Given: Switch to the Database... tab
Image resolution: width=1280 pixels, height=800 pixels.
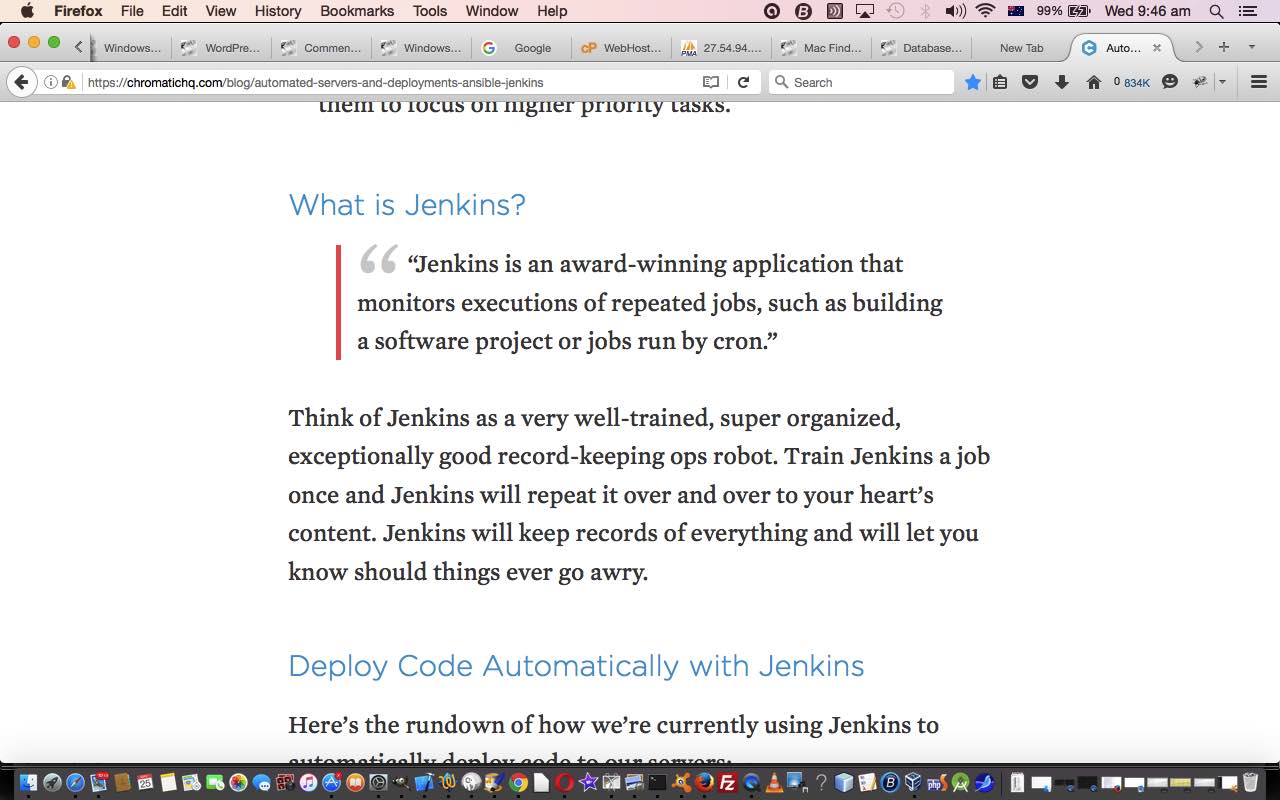Looking at the screenshot, I should pyautogui.click(x=921, y=47).
